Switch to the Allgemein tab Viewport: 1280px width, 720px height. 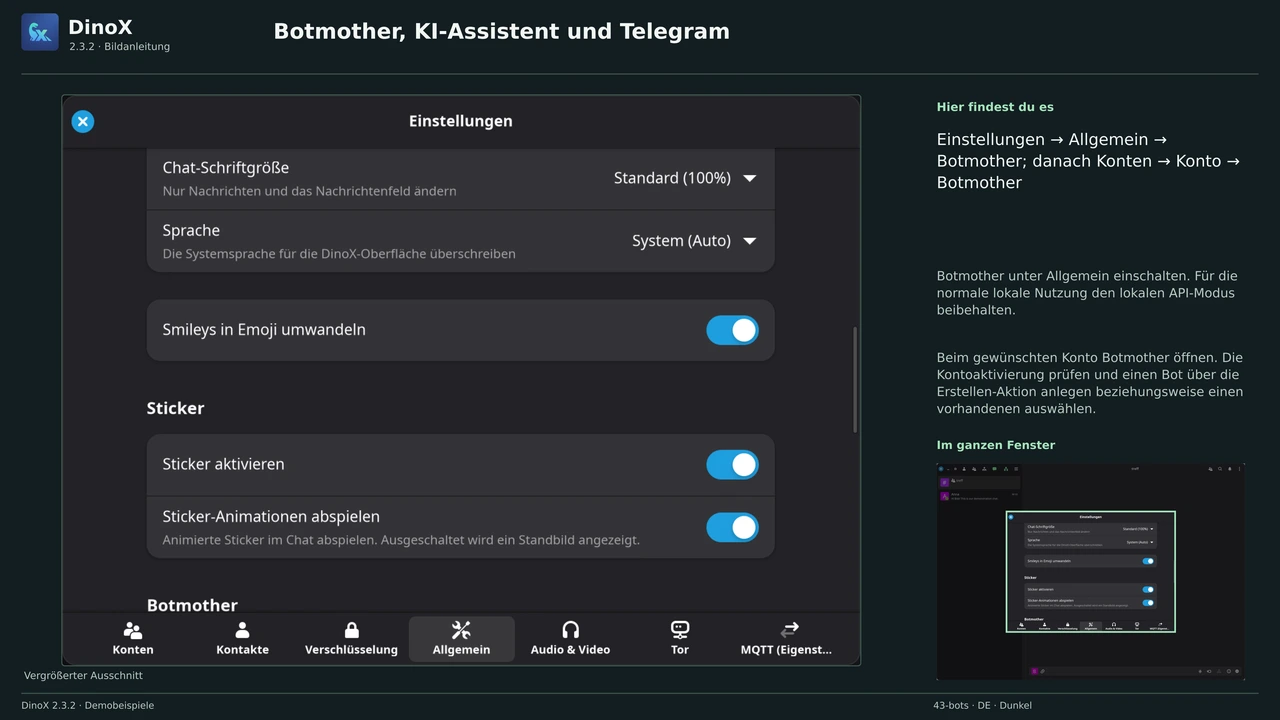(x=461, y=639)
